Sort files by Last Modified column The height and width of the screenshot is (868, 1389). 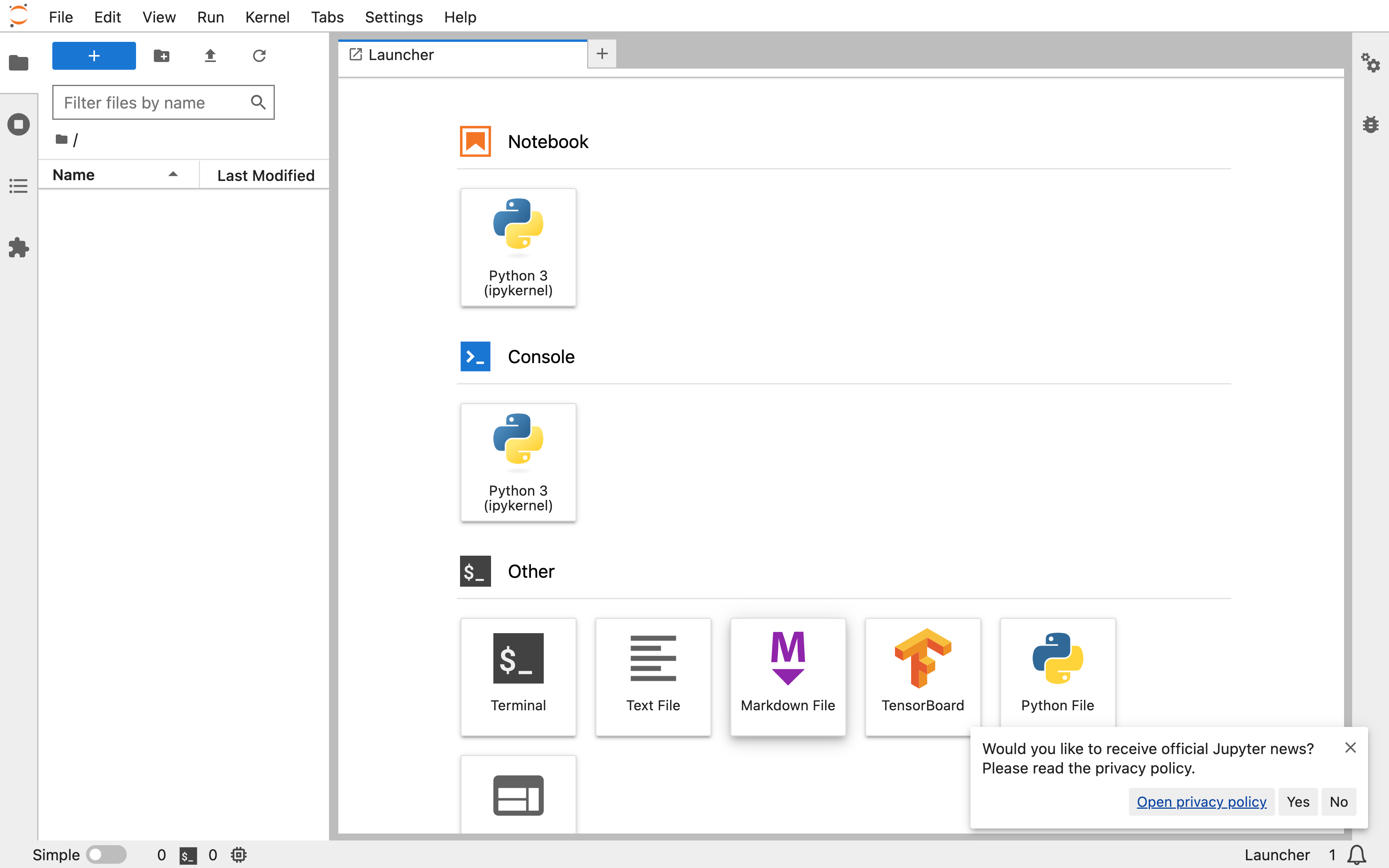click(265, 175)
